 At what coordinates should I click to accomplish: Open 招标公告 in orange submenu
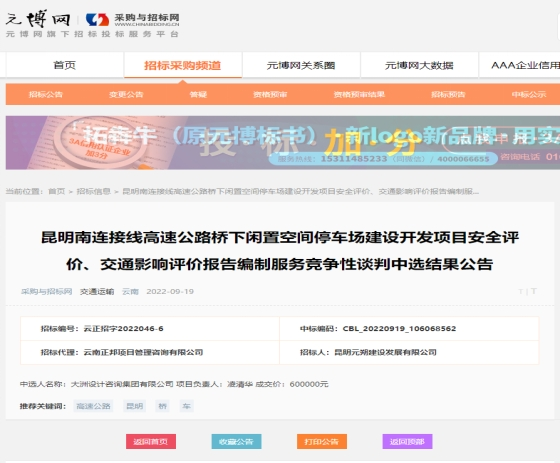(46, 94)
